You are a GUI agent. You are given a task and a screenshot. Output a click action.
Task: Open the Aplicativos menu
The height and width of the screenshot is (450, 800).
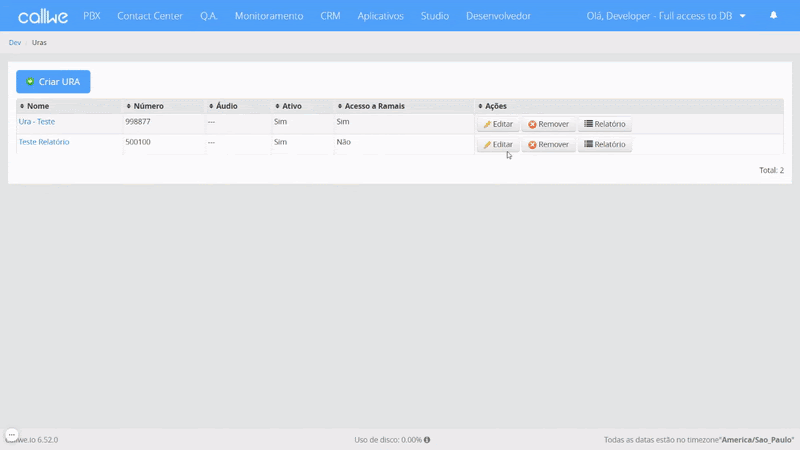(381, 16)
